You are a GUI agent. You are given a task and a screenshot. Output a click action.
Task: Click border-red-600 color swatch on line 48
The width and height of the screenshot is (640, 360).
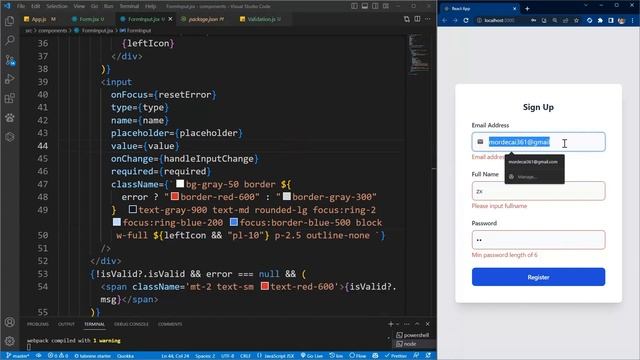click(x=175, y=197)
